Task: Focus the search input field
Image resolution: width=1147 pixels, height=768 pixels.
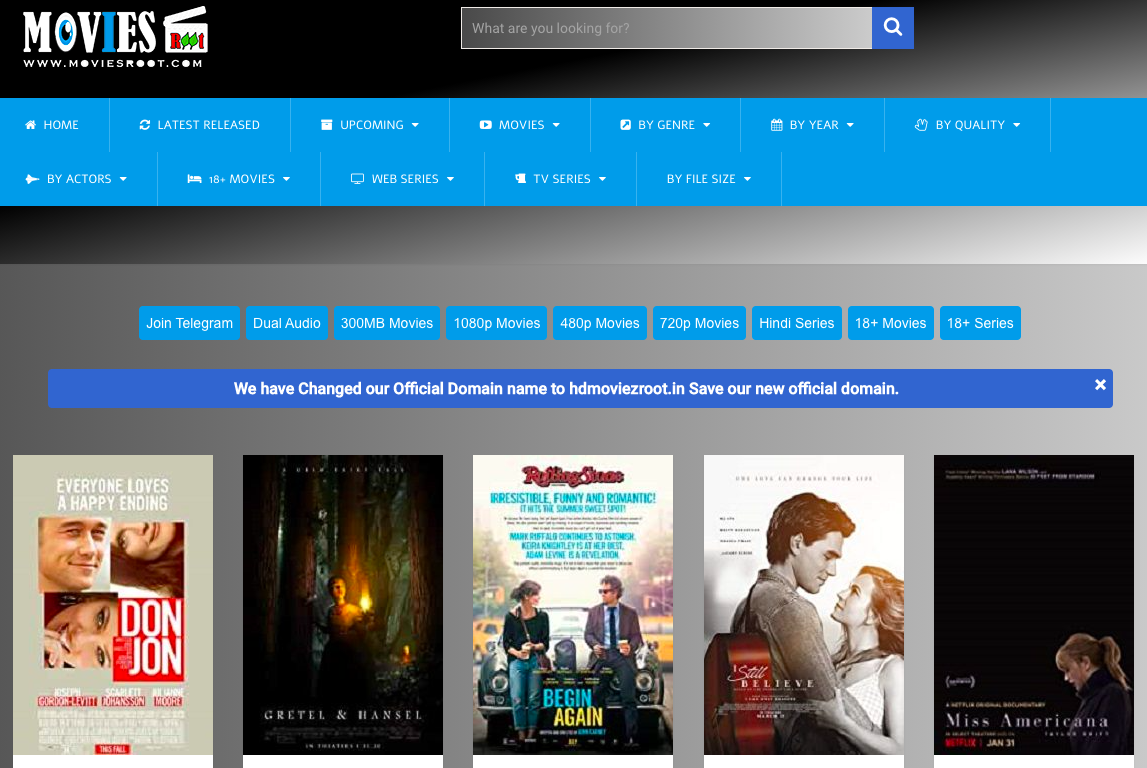Action: [x=665, y=28]
